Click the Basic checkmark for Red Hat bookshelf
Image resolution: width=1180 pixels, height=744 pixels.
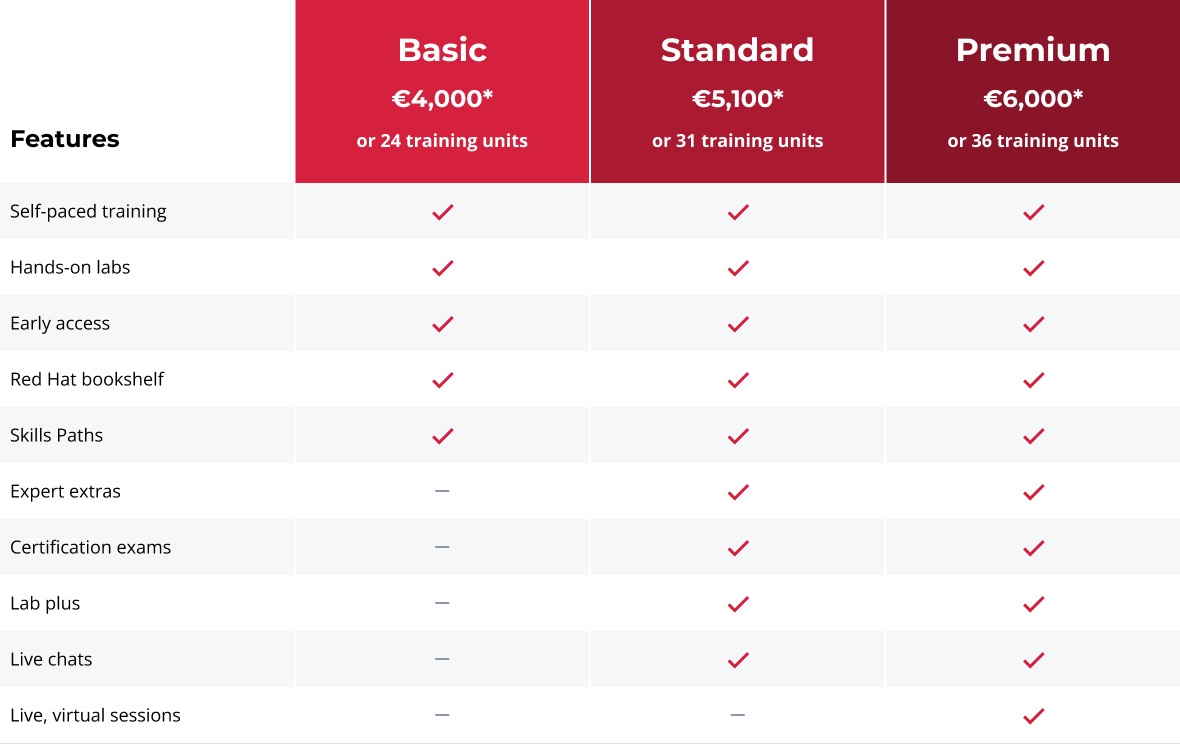click(x=442, y=380)
